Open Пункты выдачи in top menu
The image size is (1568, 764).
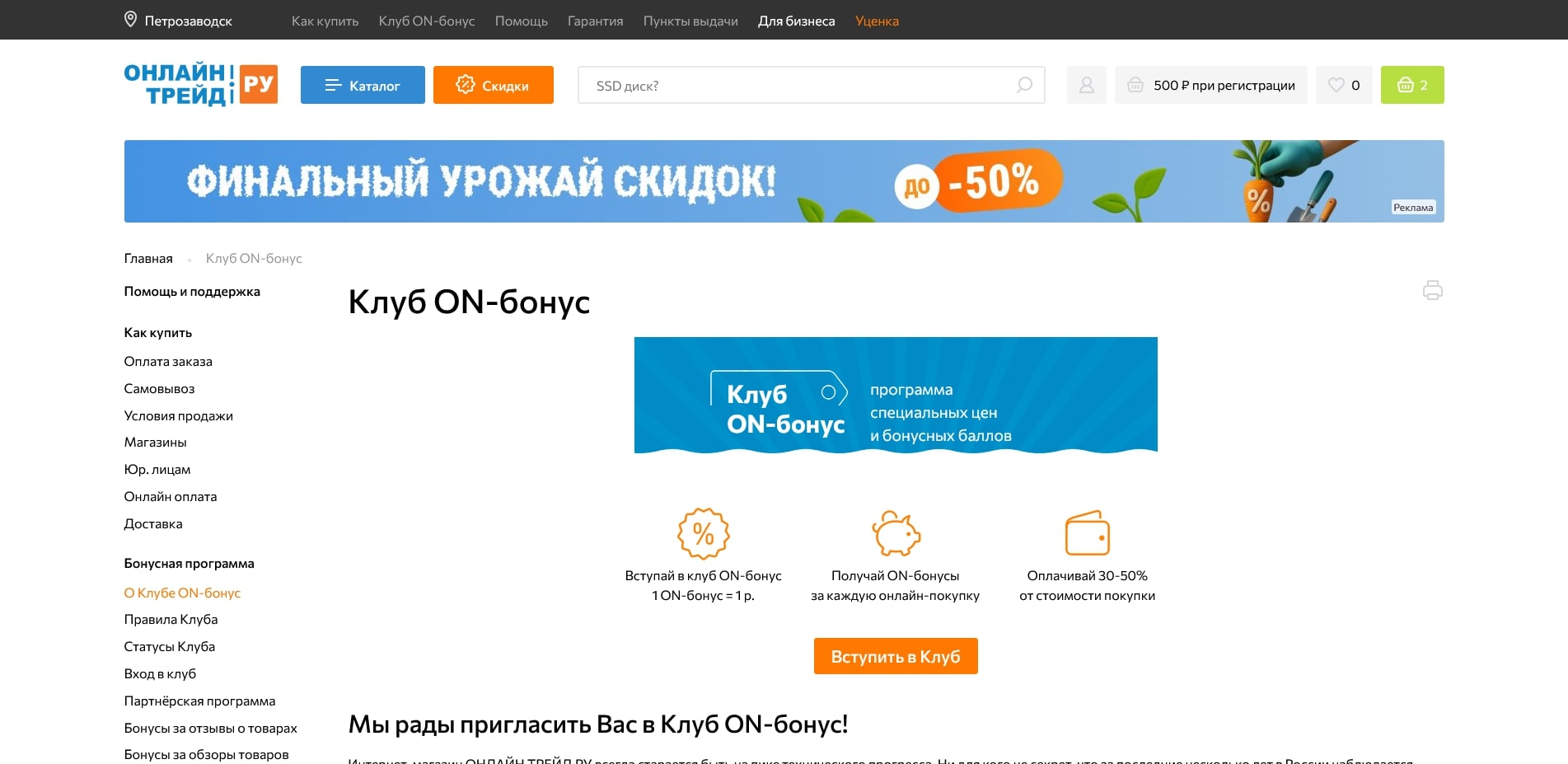(x=690, y=21)
